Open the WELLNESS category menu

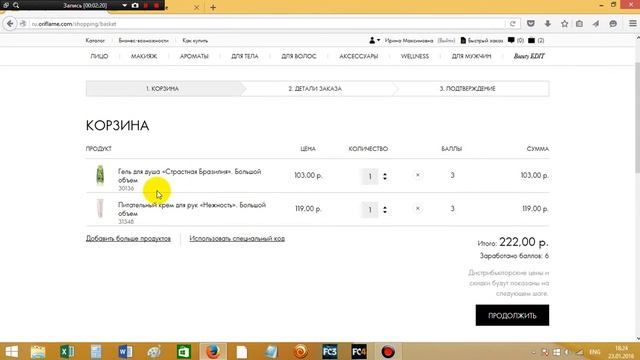click(x=415, y=56)
